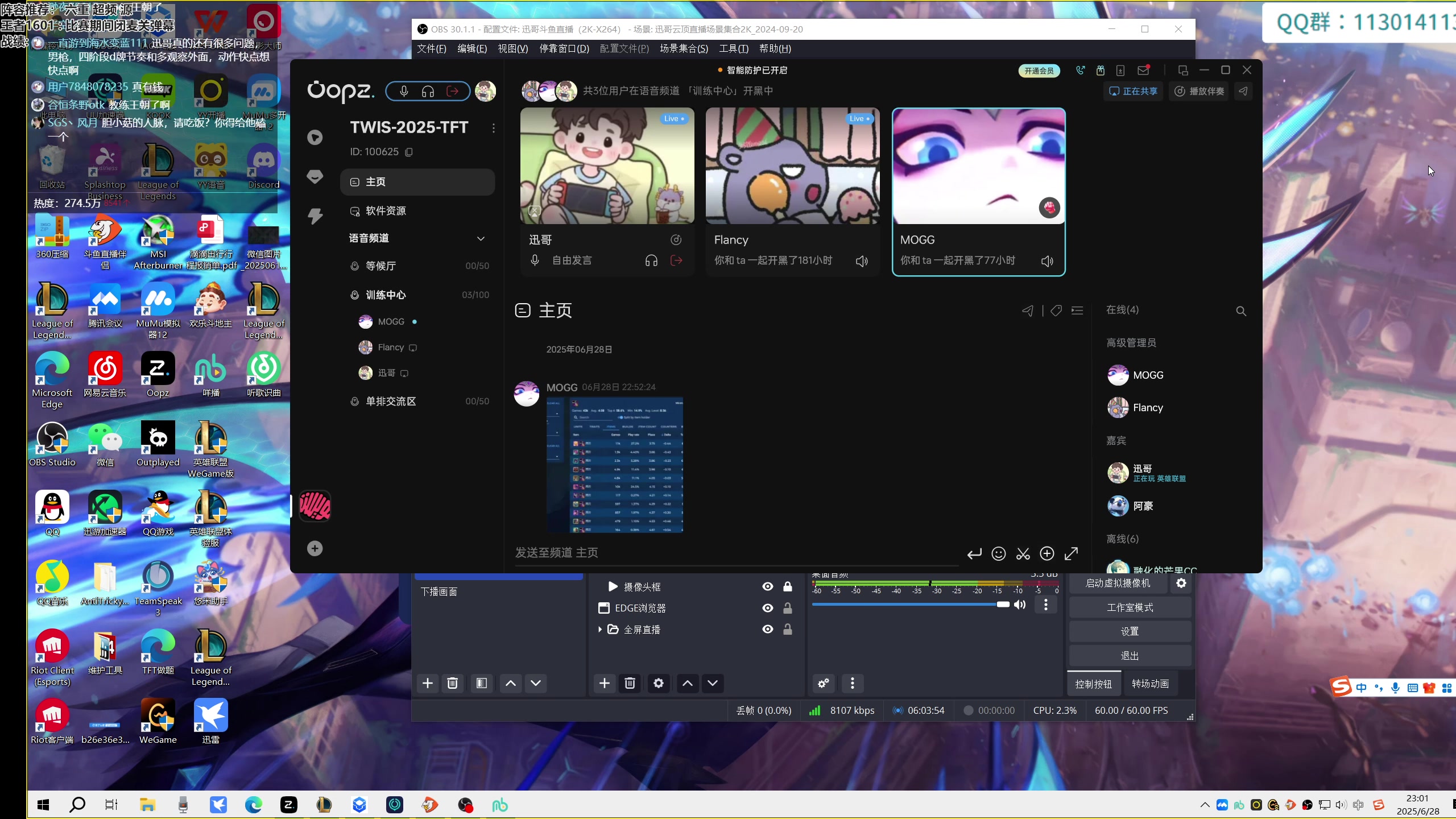Switch to the 转场动画 tab

point(1150,684)
